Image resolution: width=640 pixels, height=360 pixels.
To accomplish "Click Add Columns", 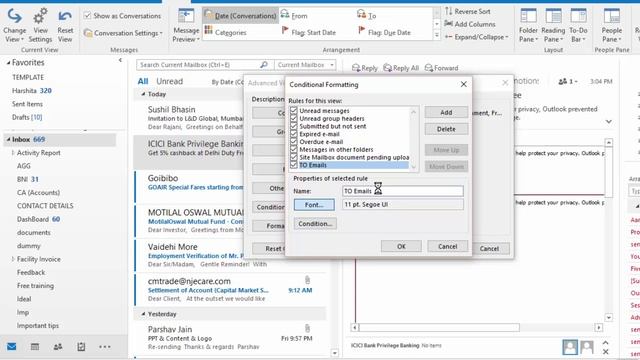I will (x=470, y=24).
